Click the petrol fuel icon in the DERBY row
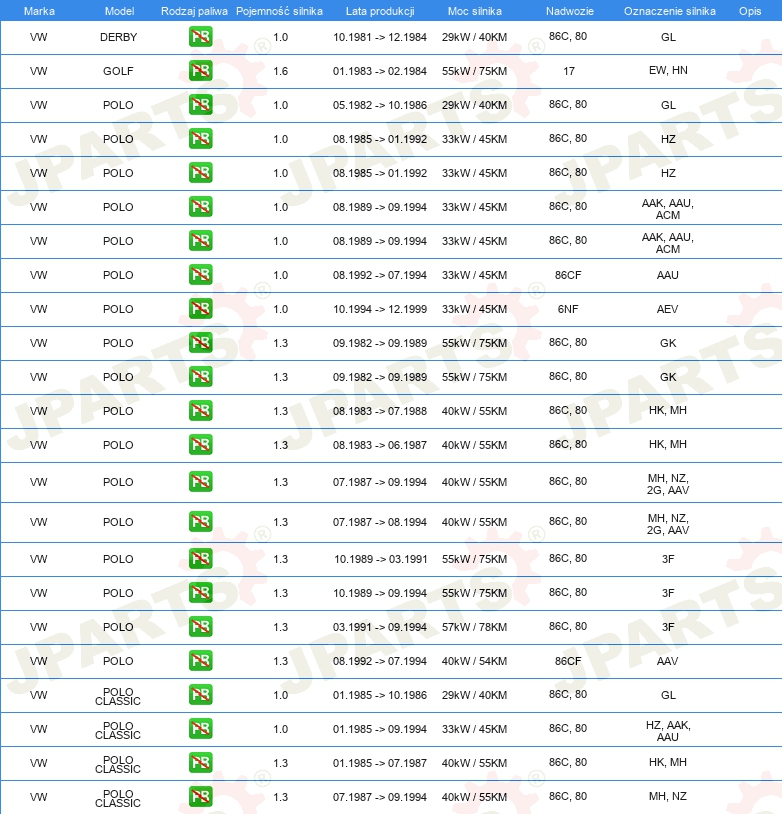The width and height of the screenshot is (782, 814). (200, 37)
